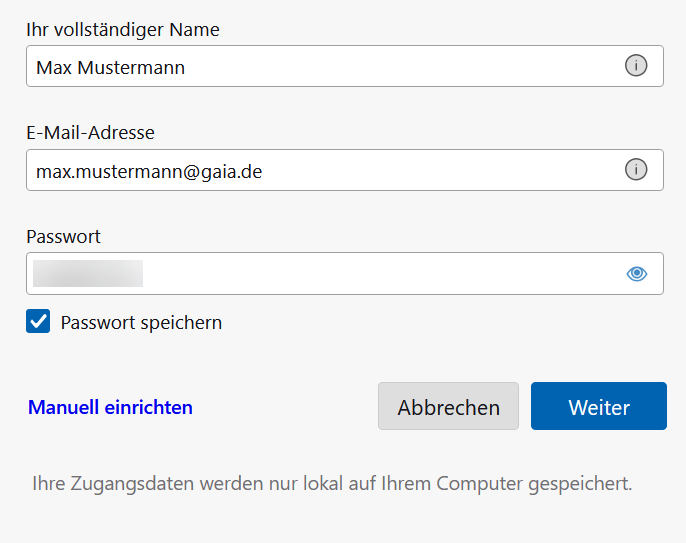Click the 'gaia.de' domain in the email field

tap(232, 172)
